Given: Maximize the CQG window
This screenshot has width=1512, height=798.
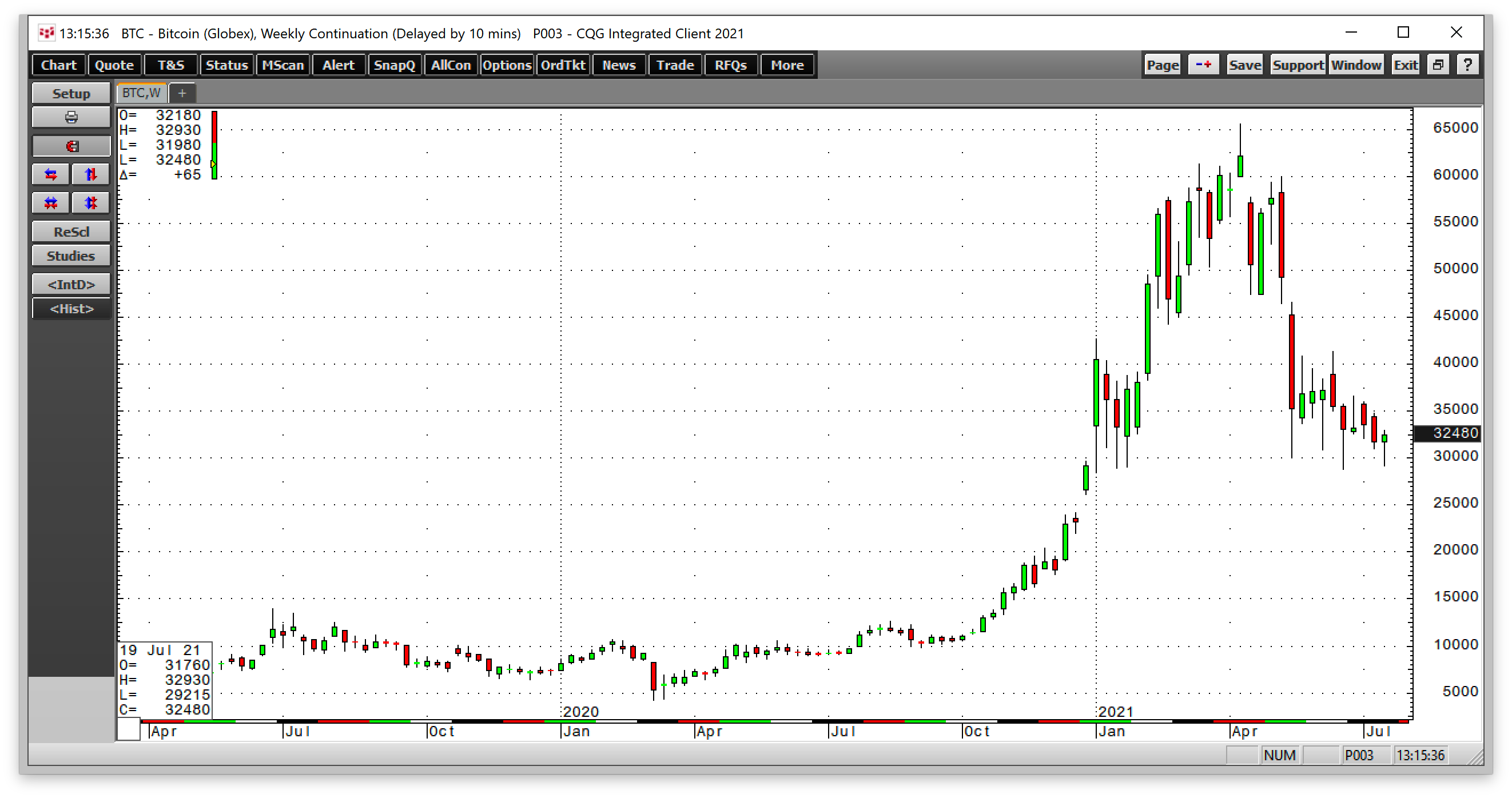Looking at the screenshot, I should (1403, 32).
